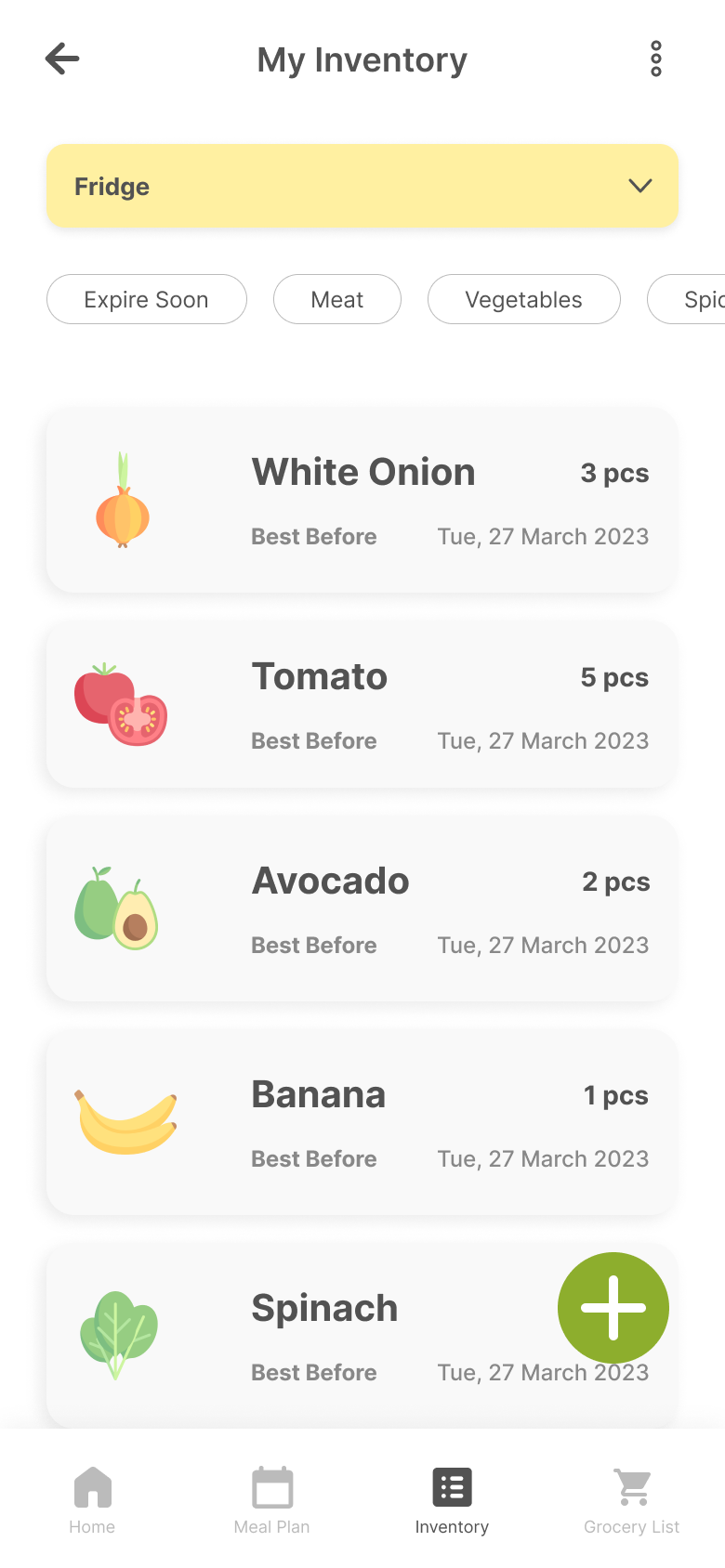The height and width of the screenshot is (1568, 725).
Task: Select the Inventory tab in bottom bar
Action: coord(452,1498)
